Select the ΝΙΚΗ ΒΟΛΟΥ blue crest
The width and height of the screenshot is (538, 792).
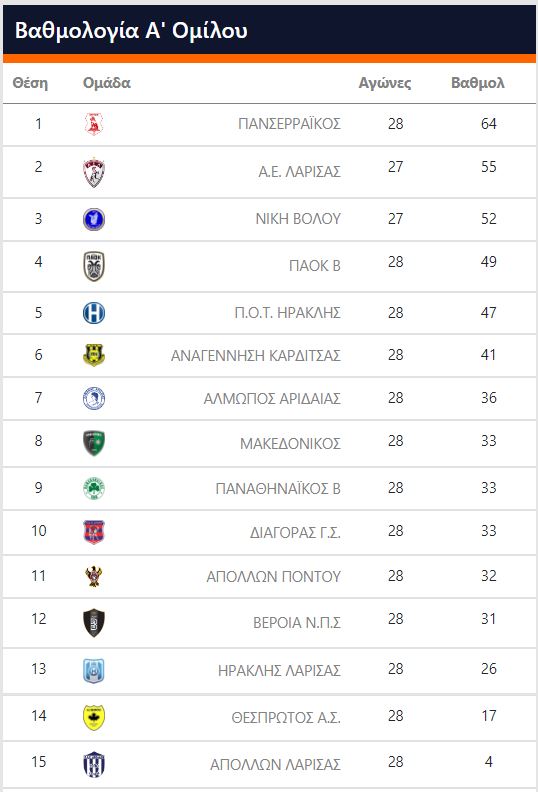pos(93,220)
